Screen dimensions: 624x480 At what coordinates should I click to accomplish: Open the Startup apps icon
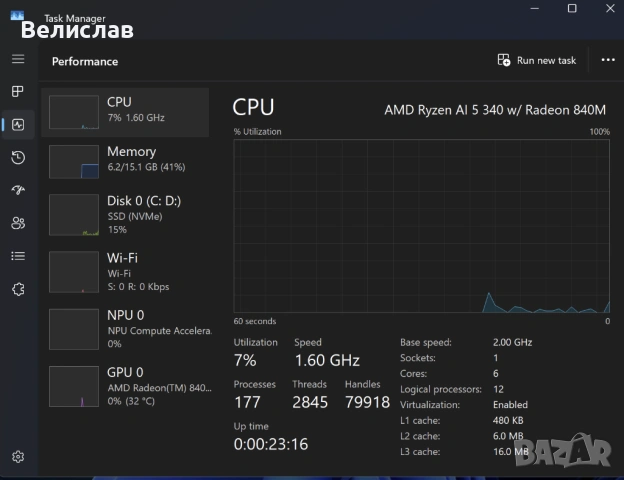(x=18, y=190)
